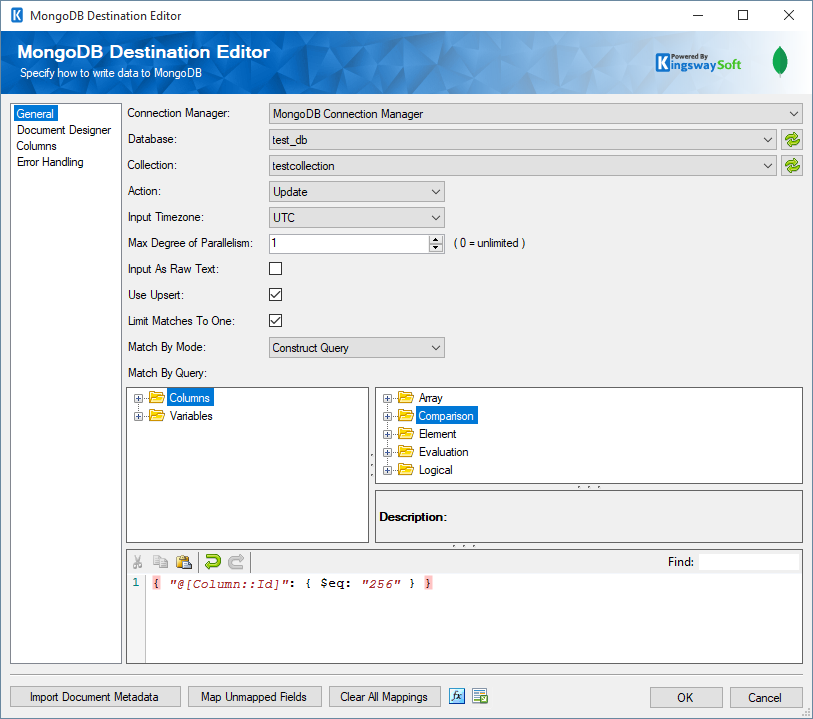This screenshot has width=813, height=719.
Task: Click the Cancel button
Action: [765, 697]
